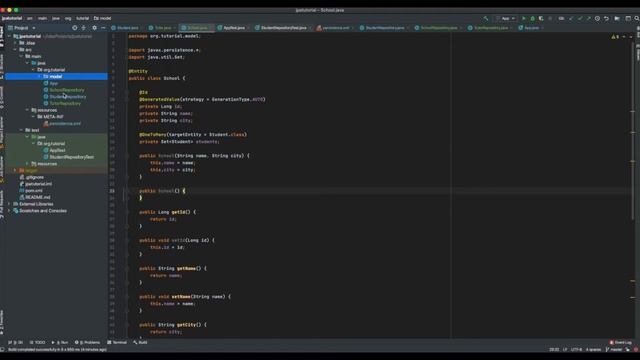This screenshot has height=360, width=640.
Task: Open the Run tool window button
Action: coord(60,342)
